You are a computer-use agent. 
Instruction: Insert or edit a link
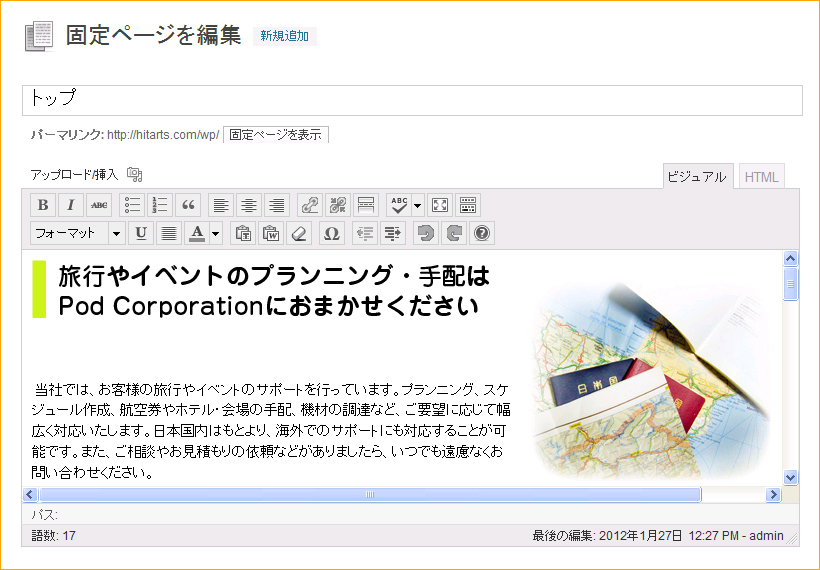[310, 205]
